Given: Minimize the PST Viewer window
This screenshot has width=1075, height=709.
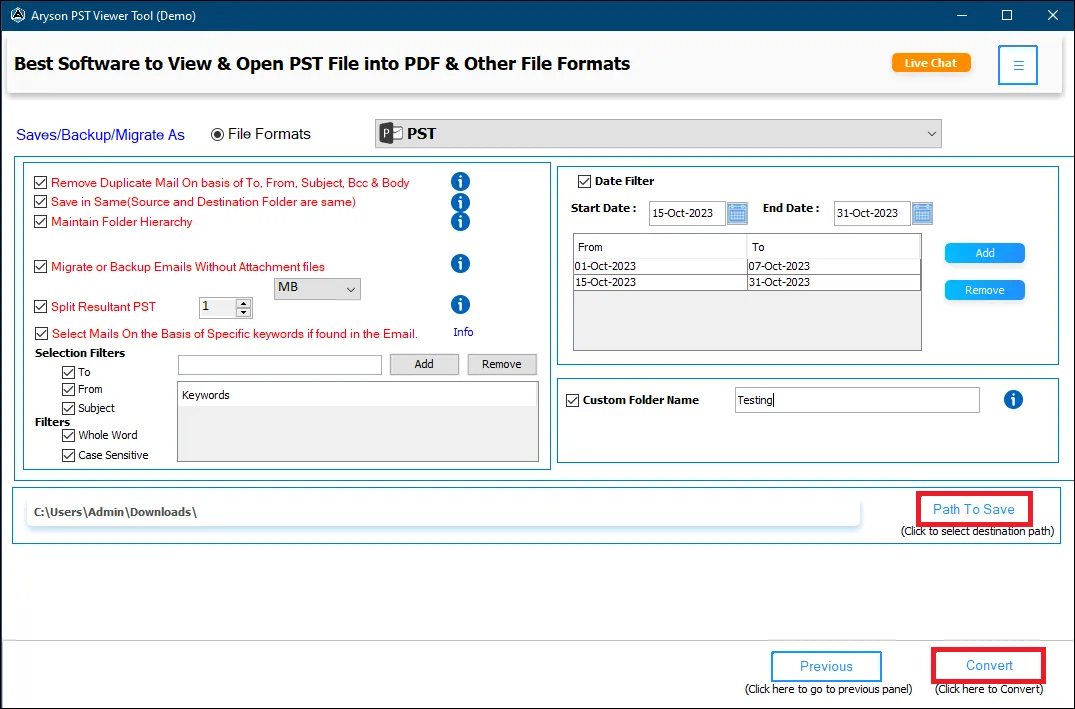Looking at the screenshot, I should pyautogui.click(x=962, y=15).
